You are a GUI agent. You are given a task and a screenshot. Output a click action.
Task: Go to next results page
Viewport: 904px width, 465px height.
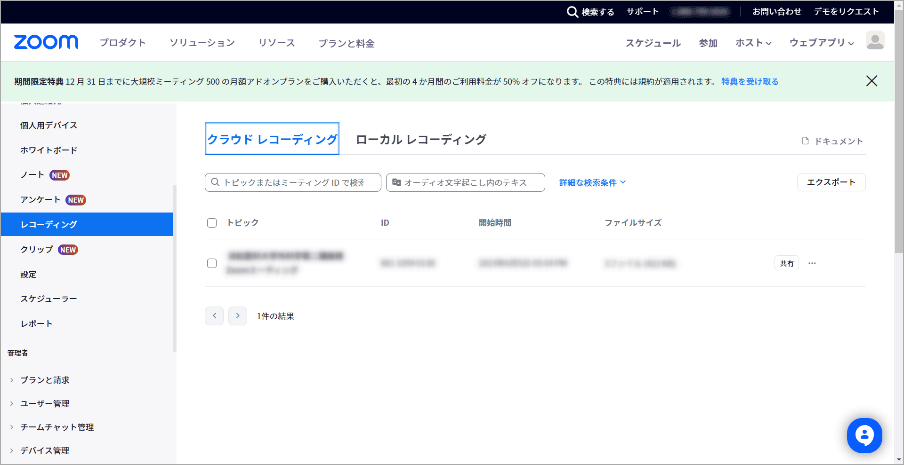click(x=238, y=316)
